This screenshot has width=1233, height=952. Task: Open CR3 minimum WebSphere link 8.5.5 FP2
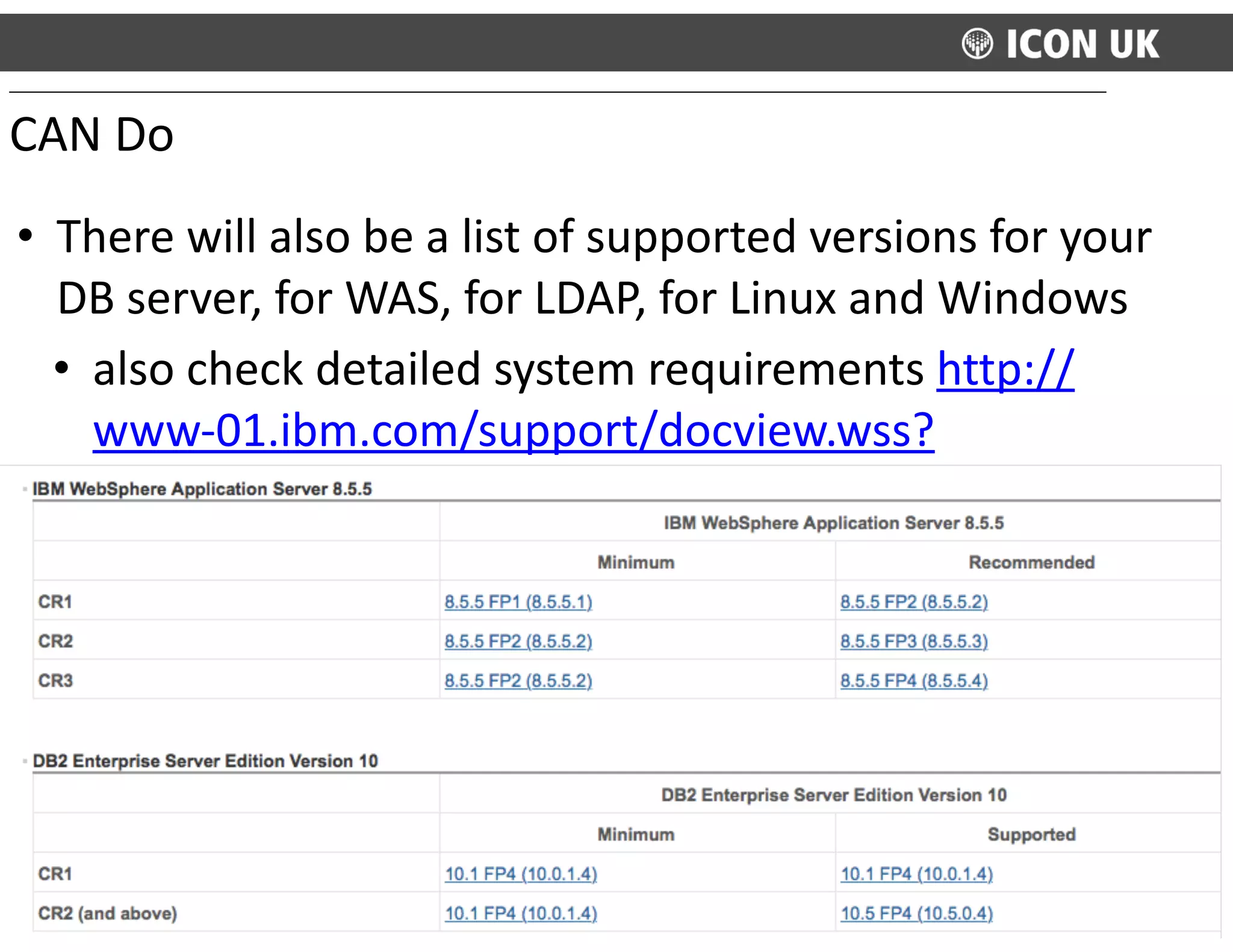click(518, 681)
